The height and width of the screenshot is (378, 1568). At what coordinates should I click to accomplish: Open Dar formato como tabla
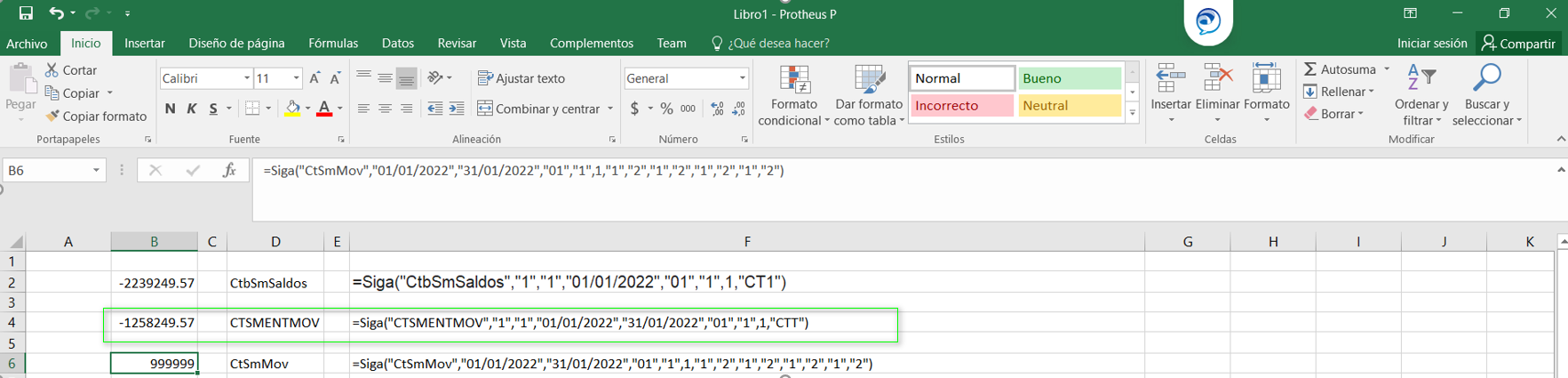click(868, 95)
